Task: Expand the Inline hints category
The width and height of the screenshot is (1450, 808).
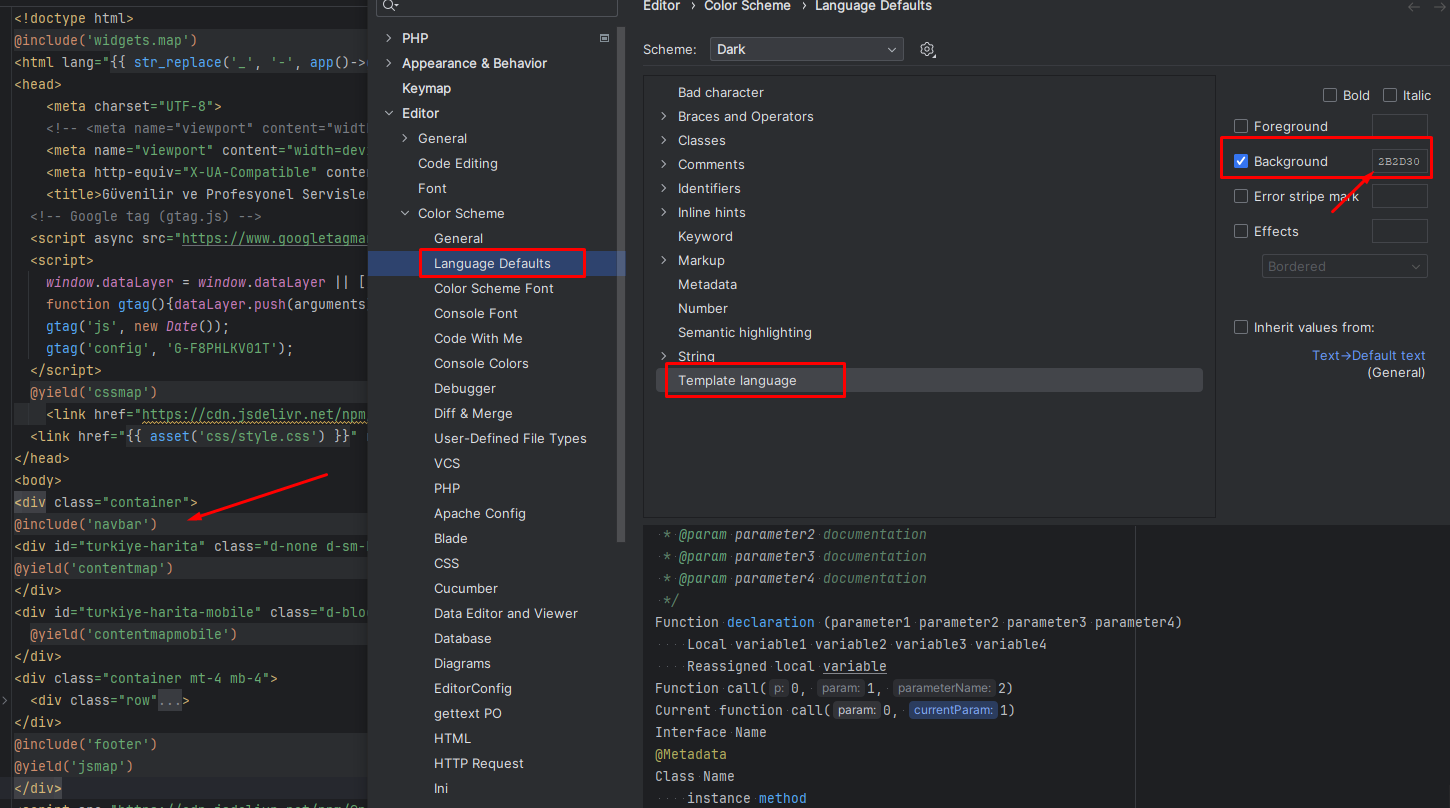Action: pos(663,212)
